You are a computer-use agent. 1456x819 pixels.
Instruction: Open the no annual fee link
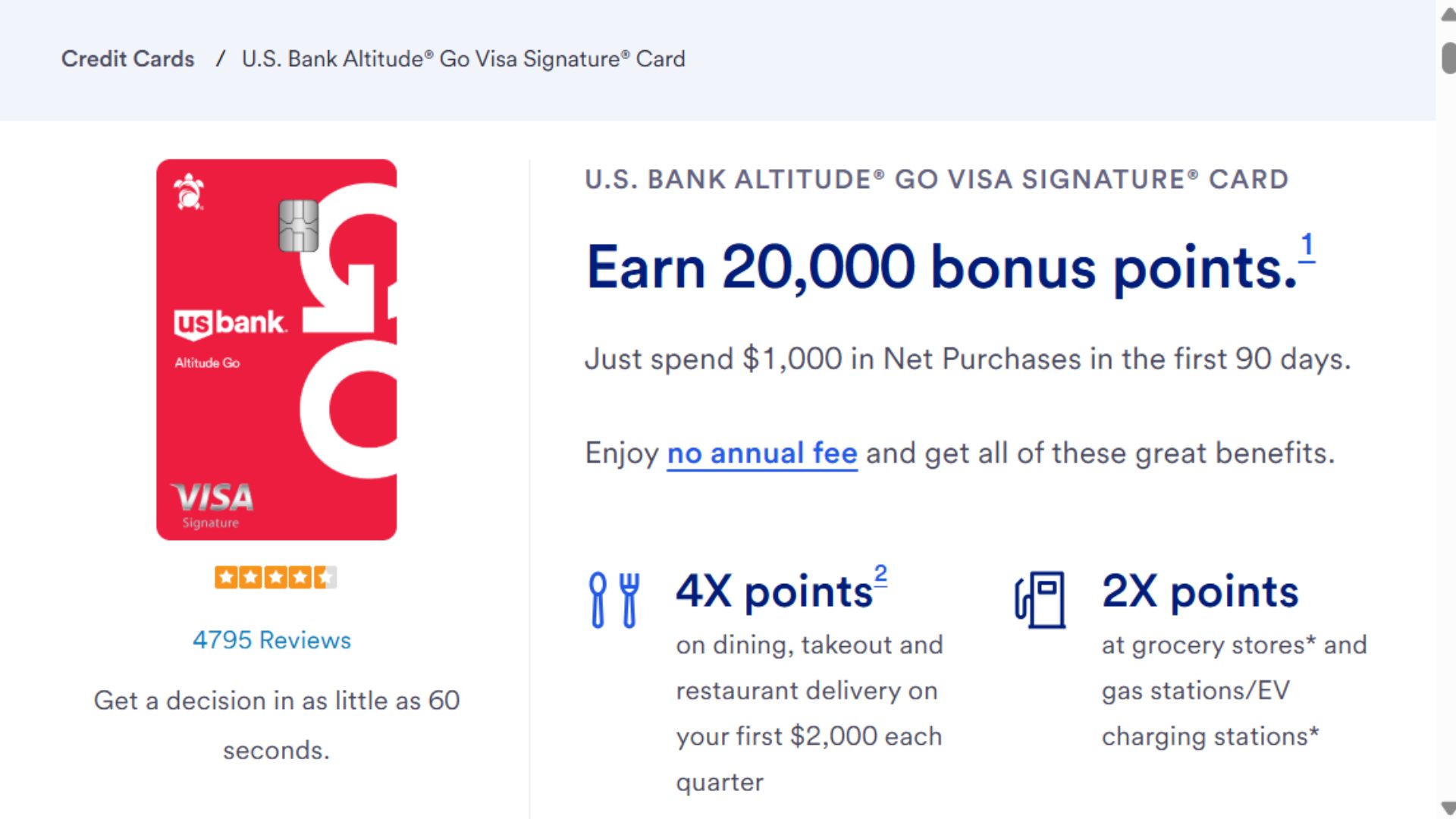(x=762, y=453)
